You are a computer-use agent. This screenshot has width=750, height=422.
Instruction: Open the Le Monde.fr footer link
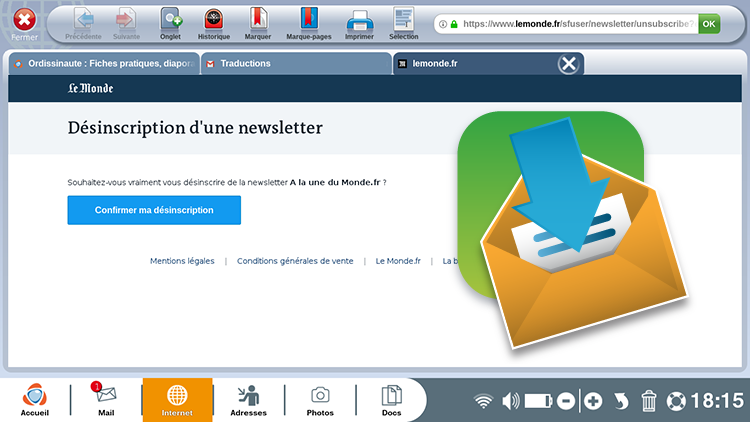[x=398, y=261]
